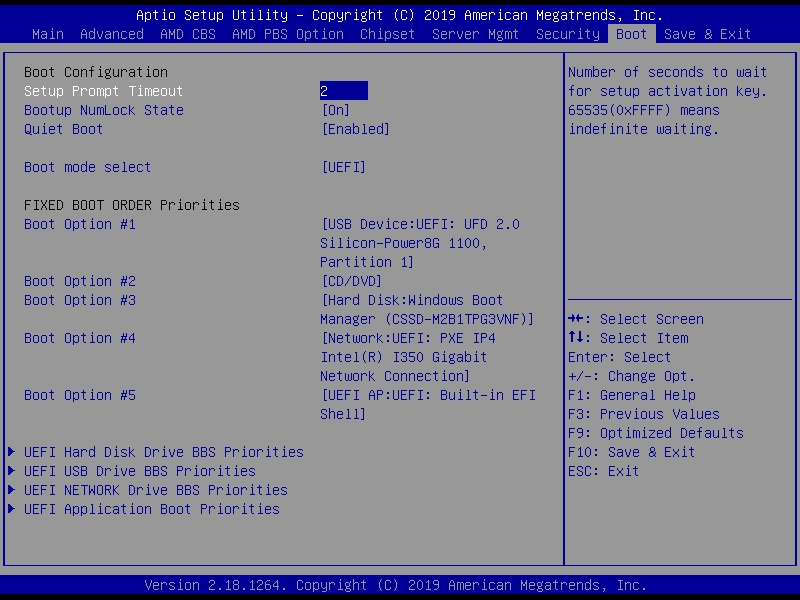Click the Version 2.18.1264 footer text
The width and height of the screenshot is (800, 600).
(x=395, y=585)
